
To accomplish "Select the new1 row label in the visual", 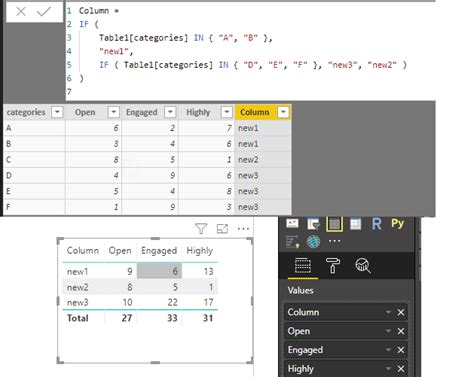I will [77, 271].
